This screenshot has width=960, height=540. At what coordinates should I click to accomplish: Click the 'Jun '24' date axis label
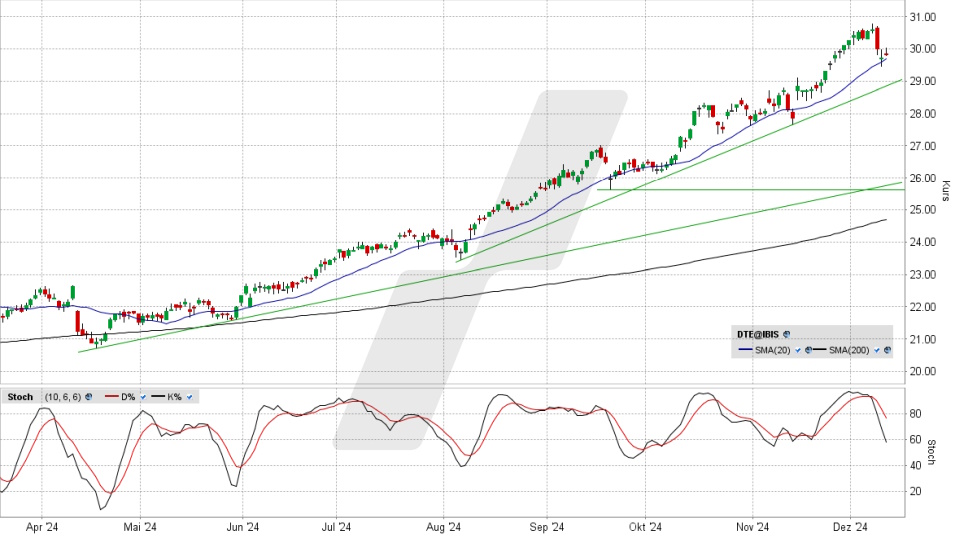point(243,527)
